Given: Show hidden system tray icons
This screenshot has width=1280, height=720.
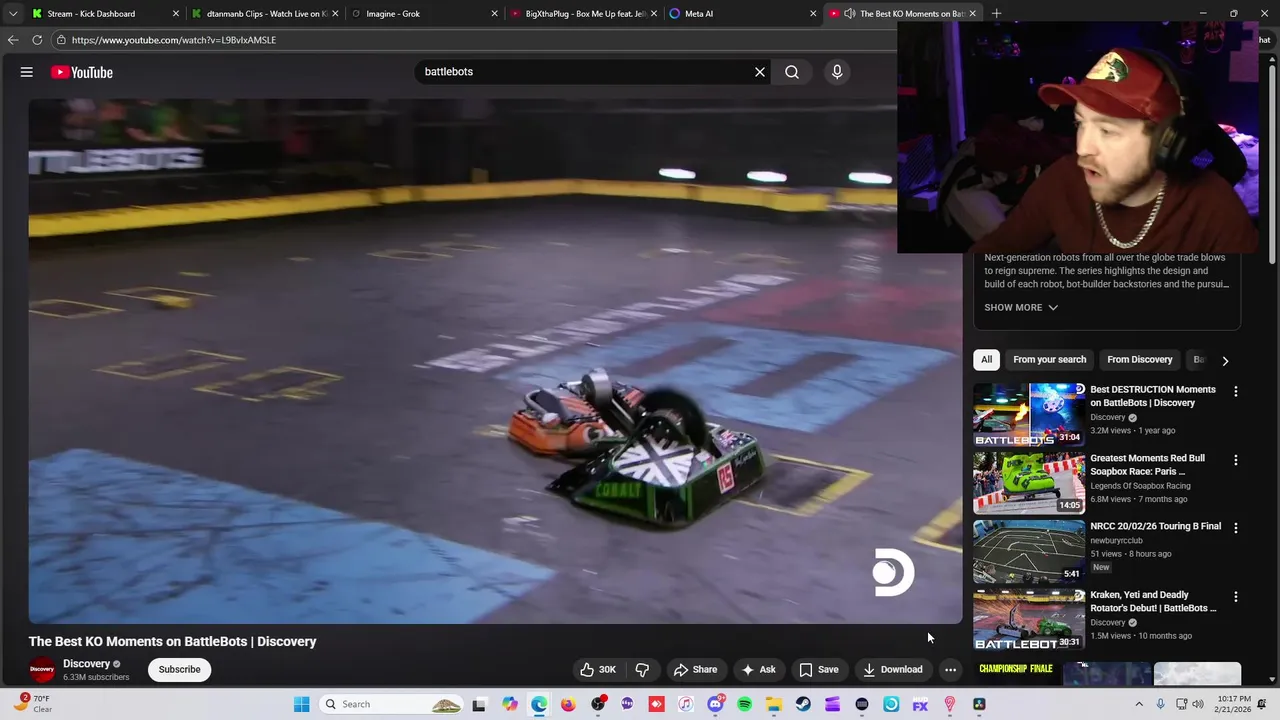Looking at the screenshot, I should click(1139, 704).
